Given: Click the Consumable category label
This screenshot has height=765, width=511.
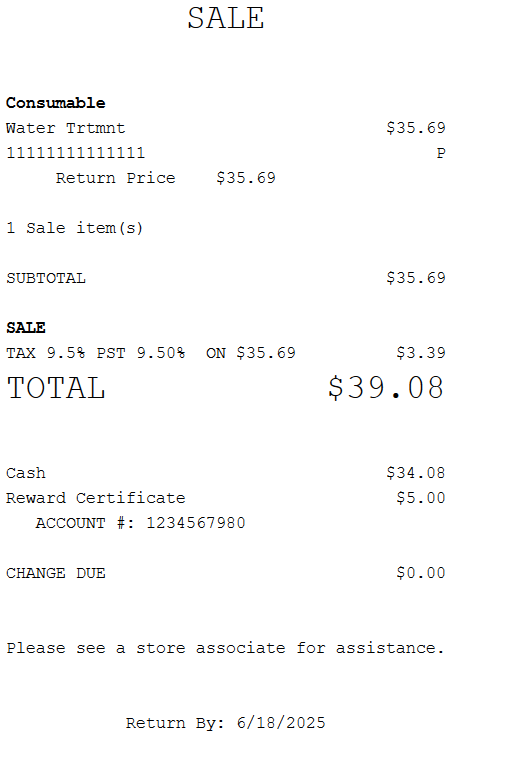Looking at the screenshot, I should (x=56, y=103).
